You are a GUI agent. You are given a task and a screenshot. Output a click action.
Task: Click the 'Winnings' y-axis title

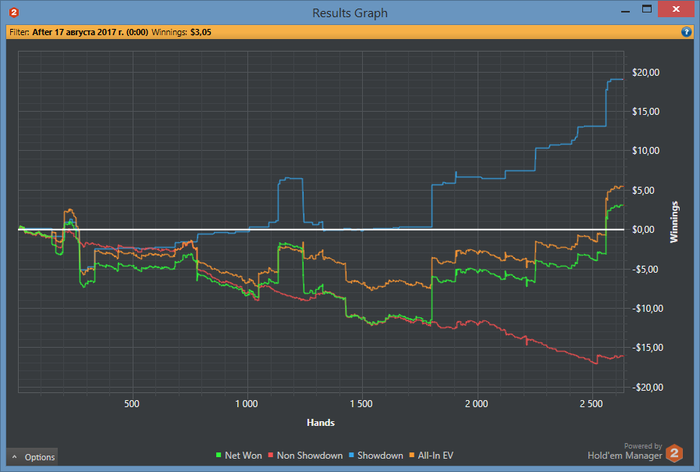674,222
